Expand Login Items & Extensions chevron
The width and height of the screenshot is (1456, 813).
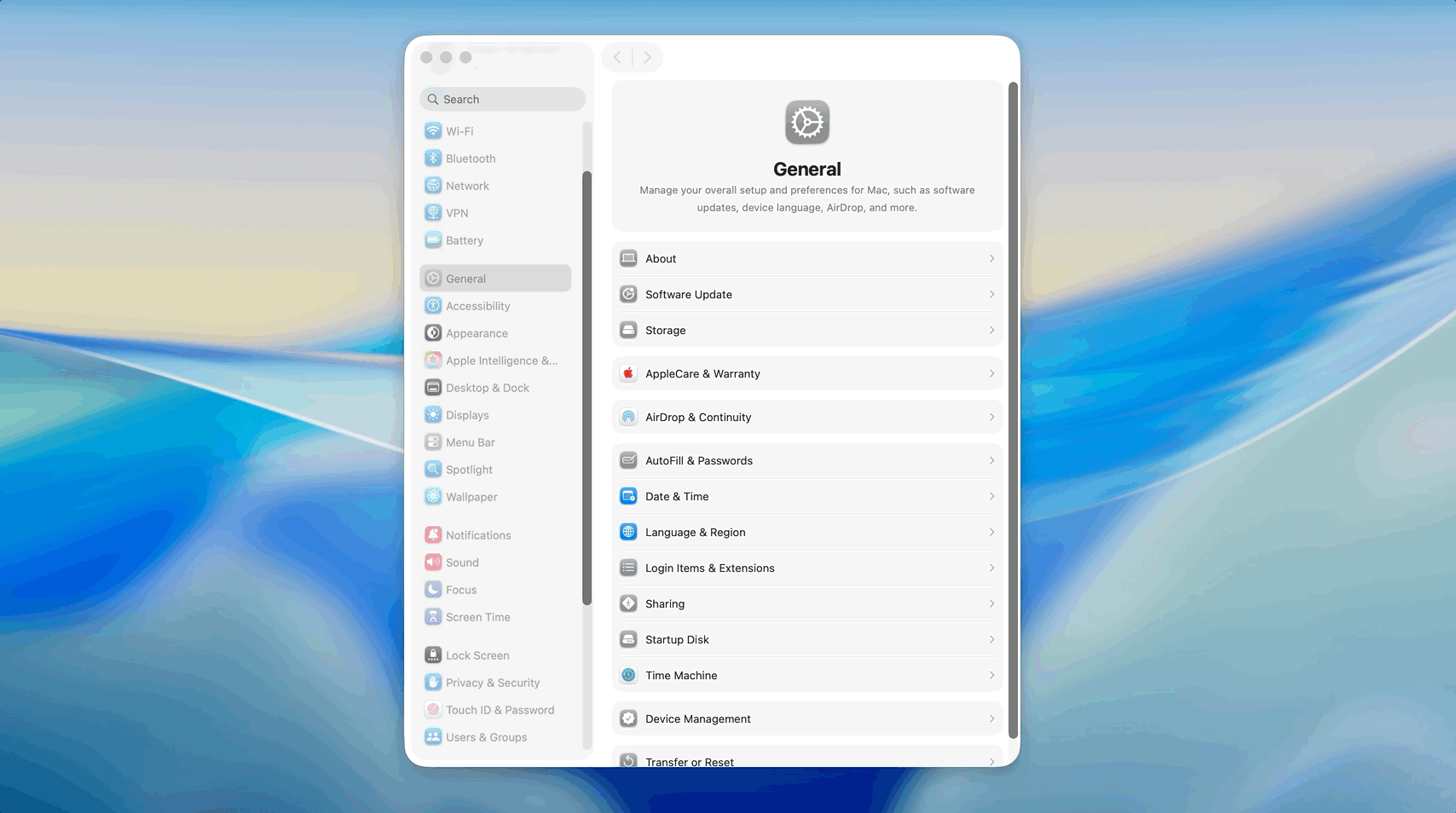991,568
